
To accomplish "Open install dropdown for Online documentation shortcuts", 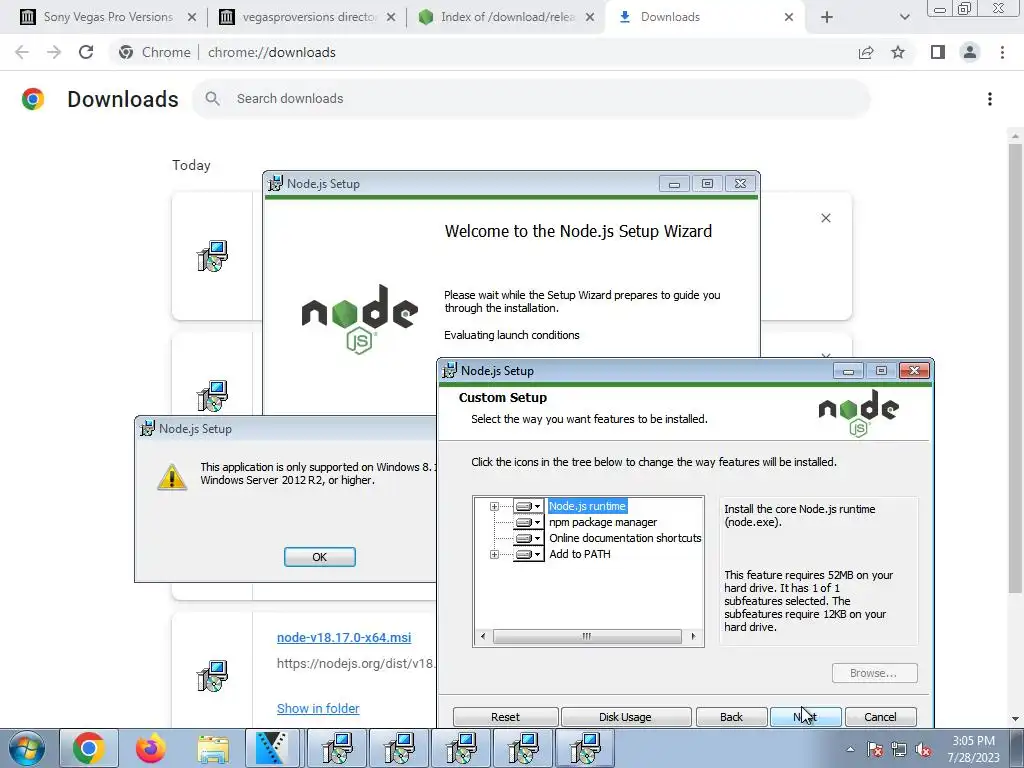I will [x=528, y=538].
